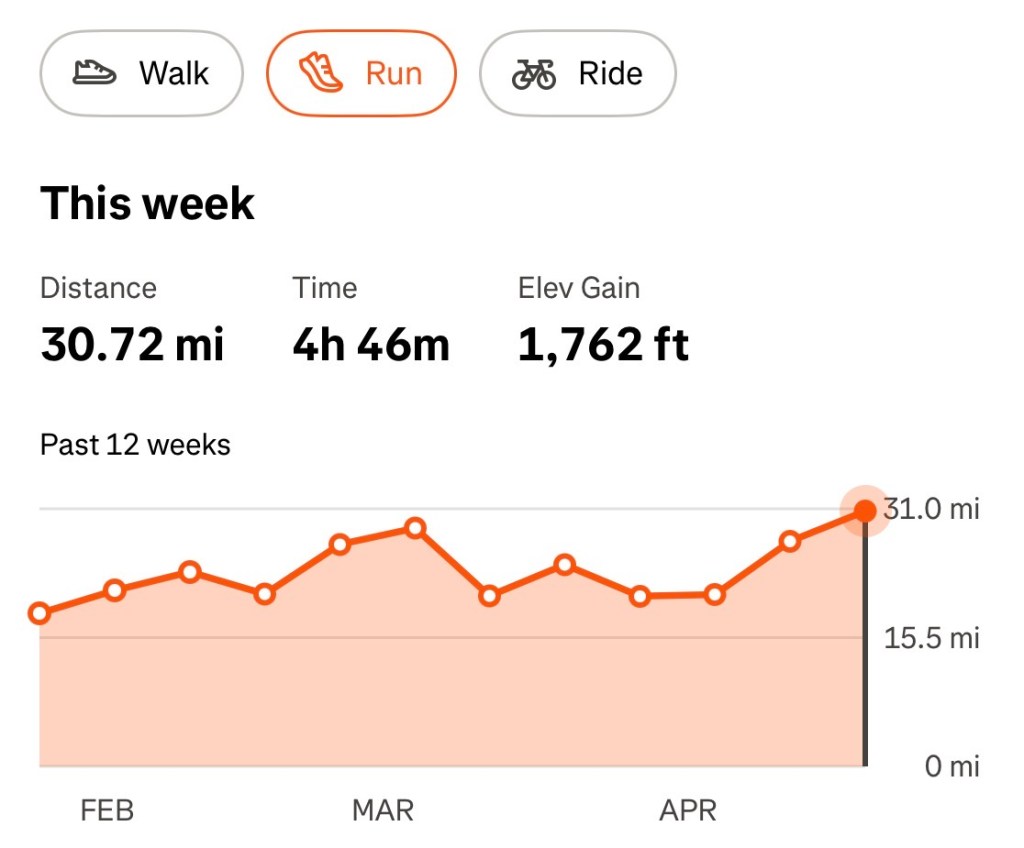Tap the 4h 46m time value
Image resolution: width=1024 pixels, height=848 pixels.
click(x=371, y=345)
